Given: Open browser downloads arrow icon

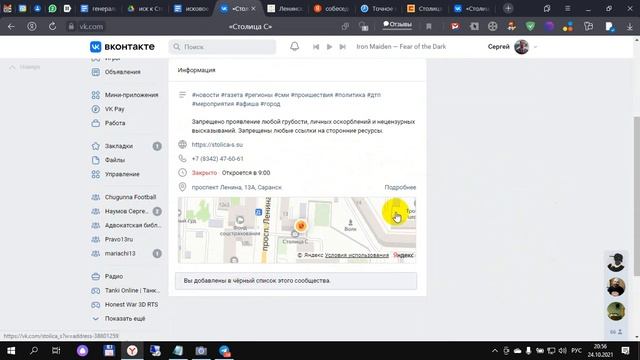Looking at the screenshot, I should click(629, 27).
